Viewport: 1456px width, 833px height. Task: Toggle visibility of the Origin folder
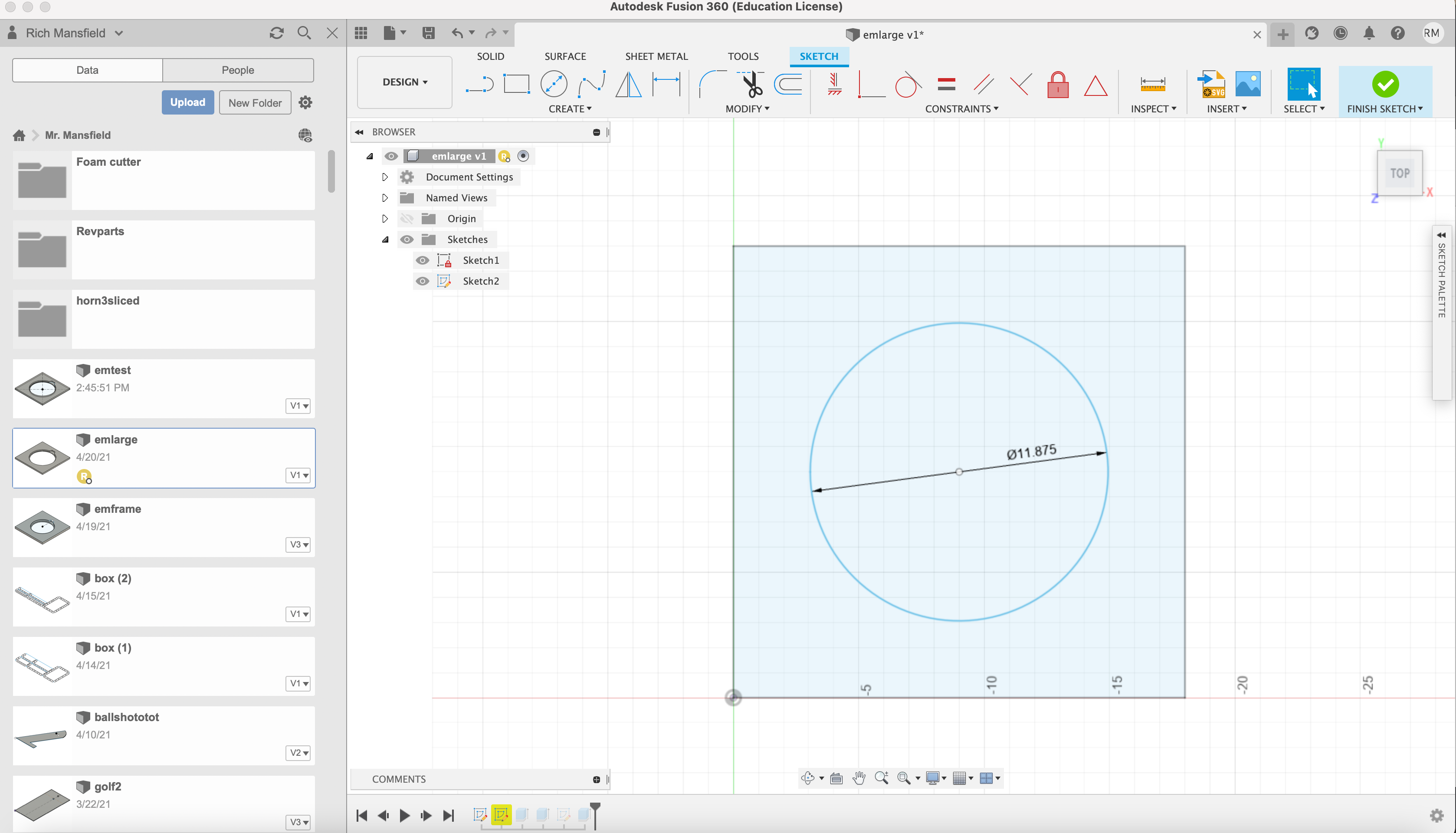click(x=407, y=219)
